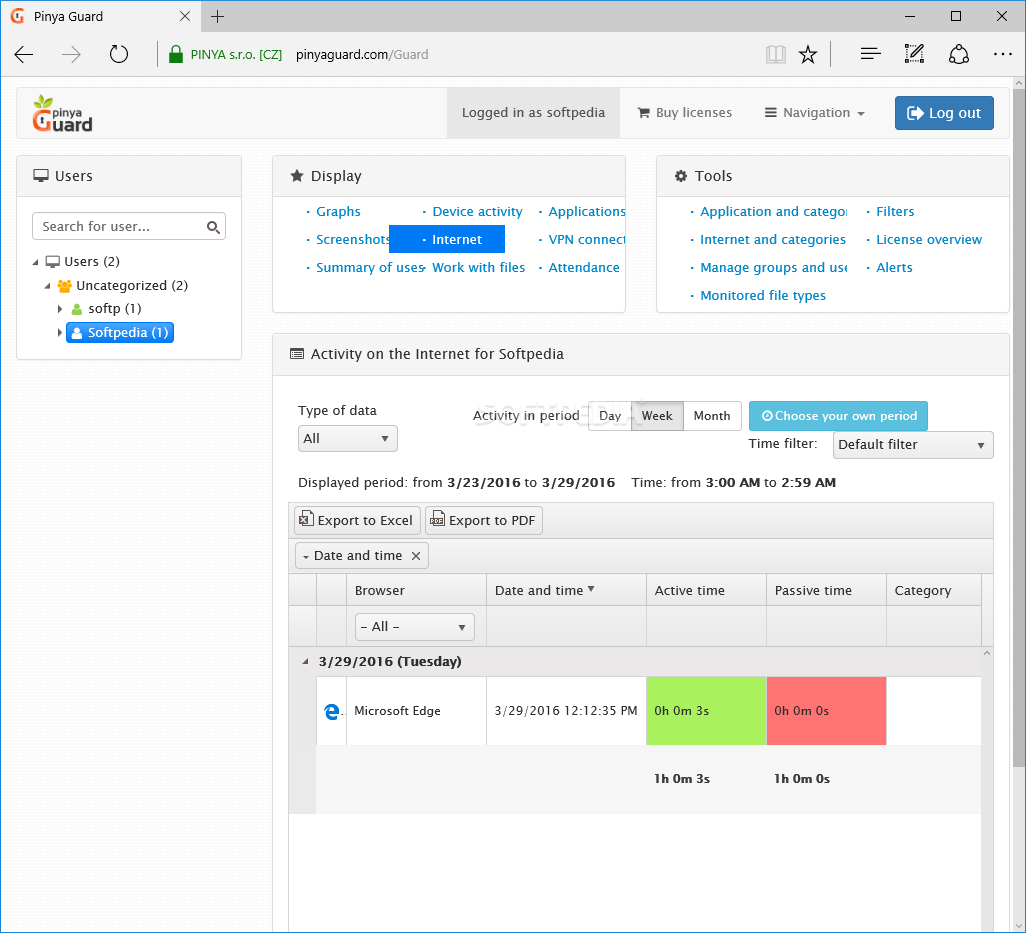This screenshot has width=1026, height=933.
Task: Click Export to Excel button
Action: [x=357, y=520]
